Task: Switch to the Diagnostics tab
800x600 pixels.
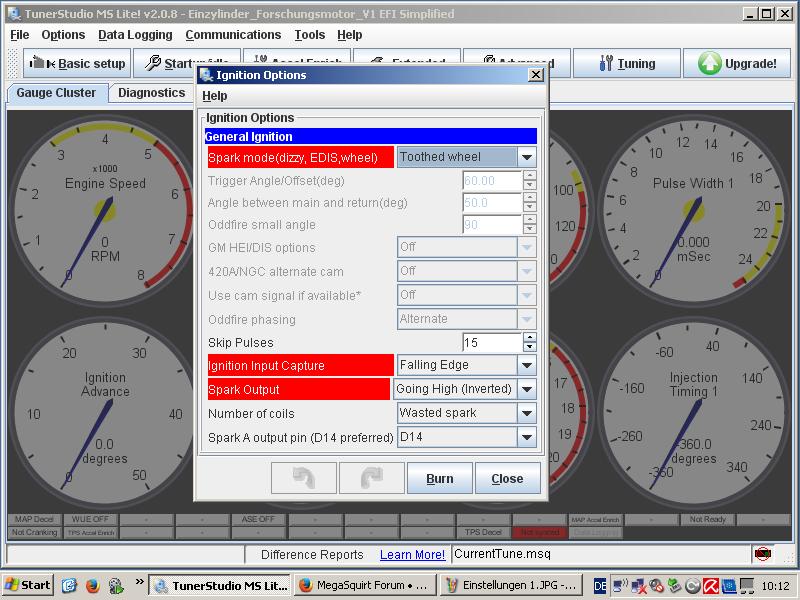Action: pos(151,93)
